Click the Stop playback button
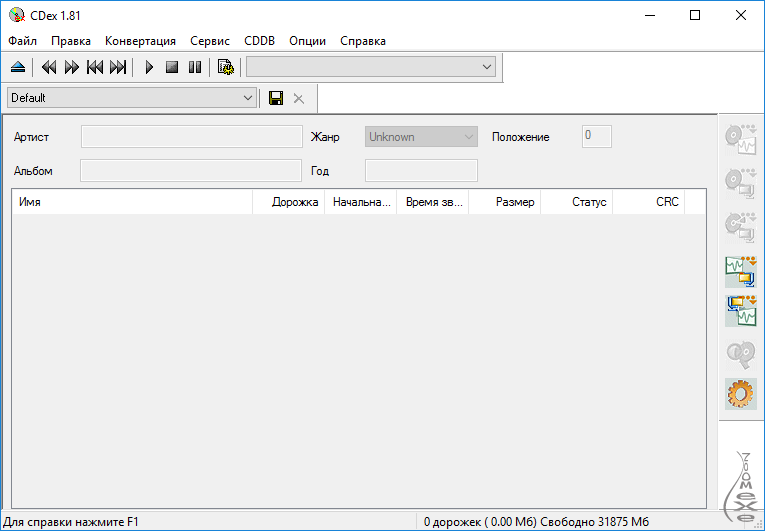This screenshot has width=765, height=531. 172,67
